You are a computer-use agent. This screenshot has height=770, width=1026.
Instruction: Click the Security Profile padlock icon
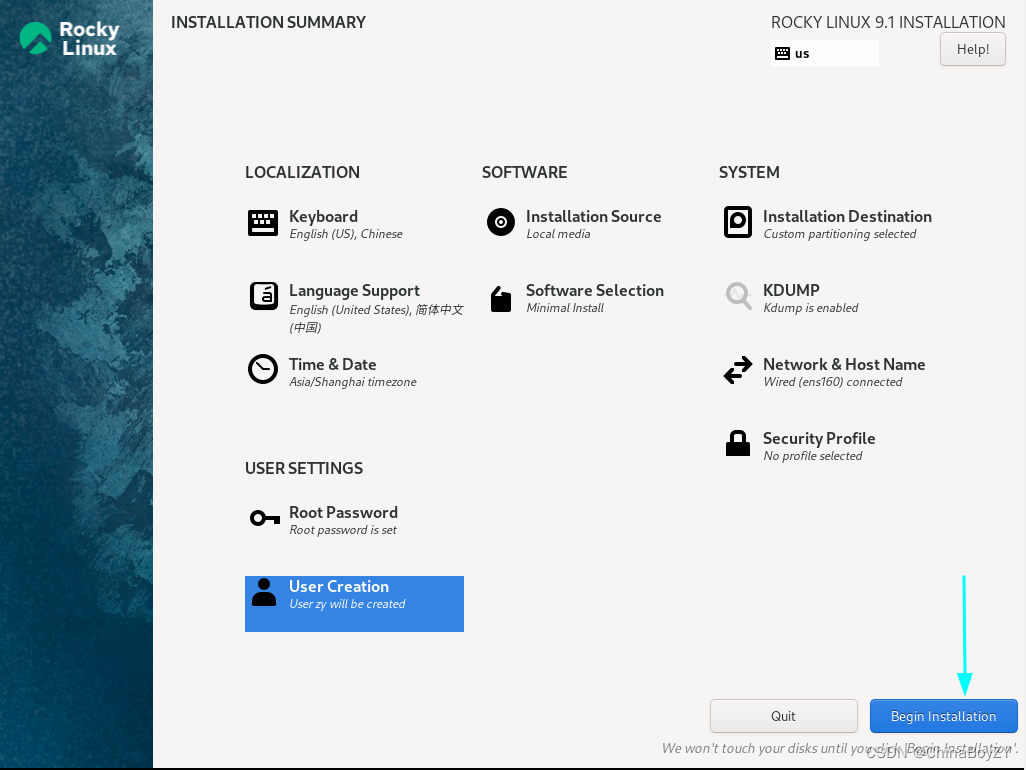coord(737,444)
